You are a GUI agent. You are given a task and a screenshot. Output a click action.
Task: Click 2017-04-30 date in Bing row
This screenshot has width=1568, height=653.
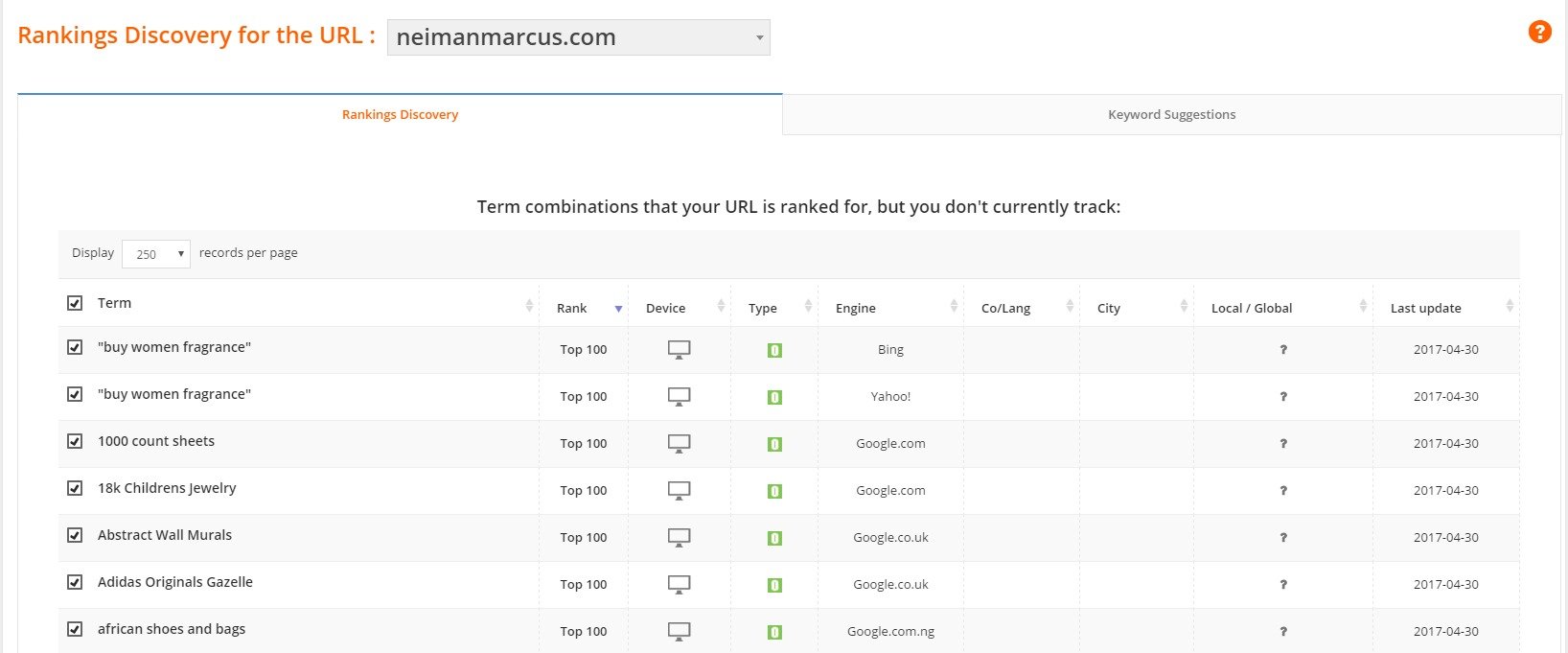[x=1445, y=350]
